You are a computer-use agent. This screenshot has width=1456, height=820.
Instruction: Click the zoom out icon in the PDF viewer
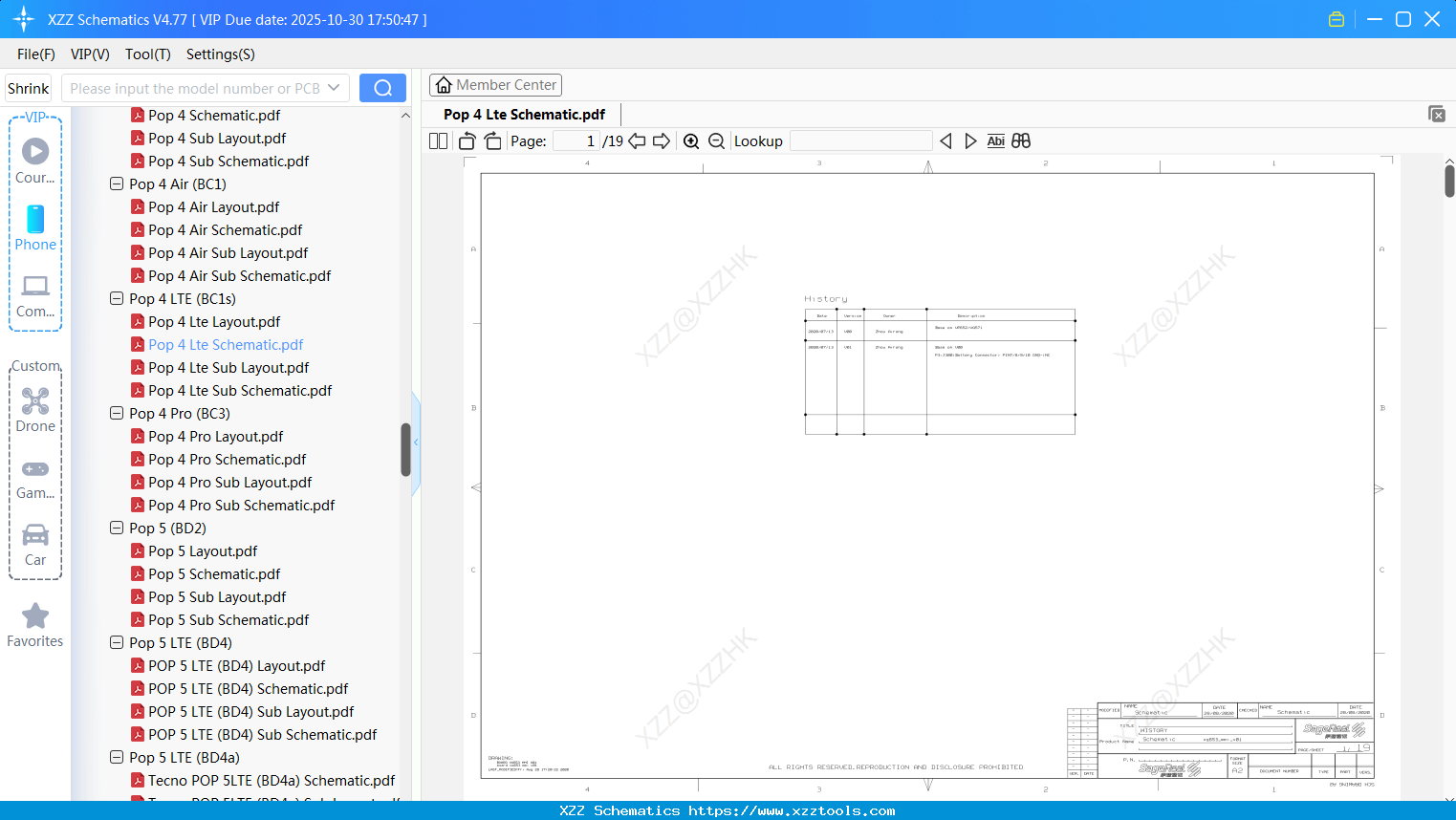(715, 140)
